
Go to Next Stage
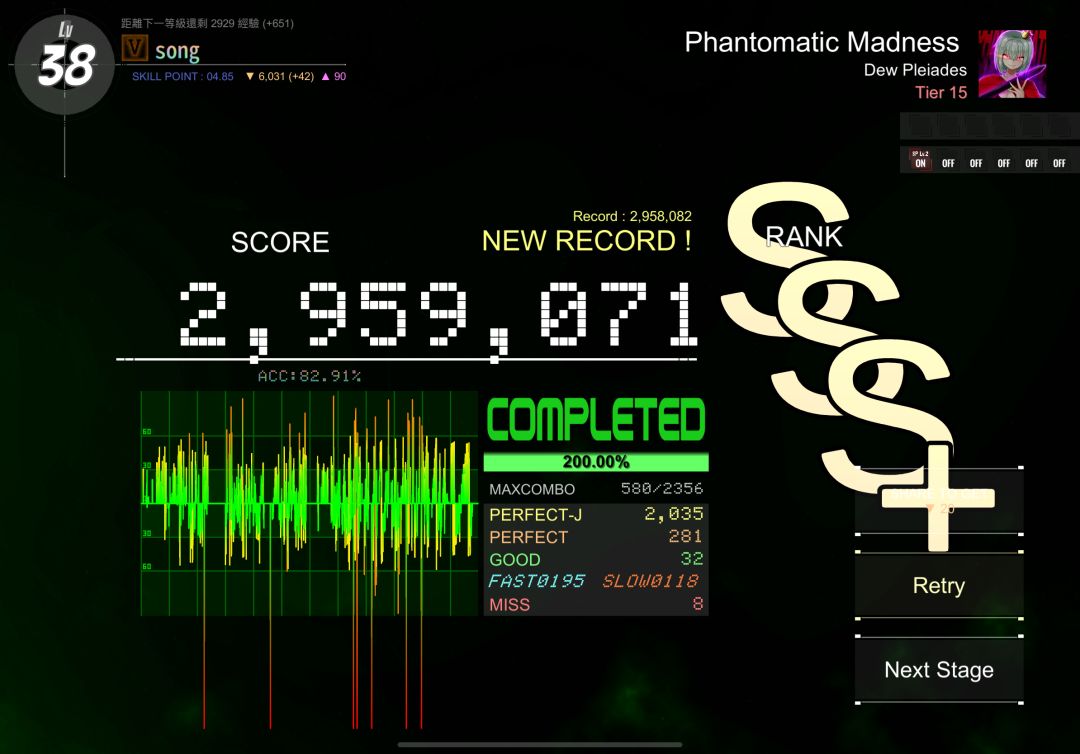point(939,669)
